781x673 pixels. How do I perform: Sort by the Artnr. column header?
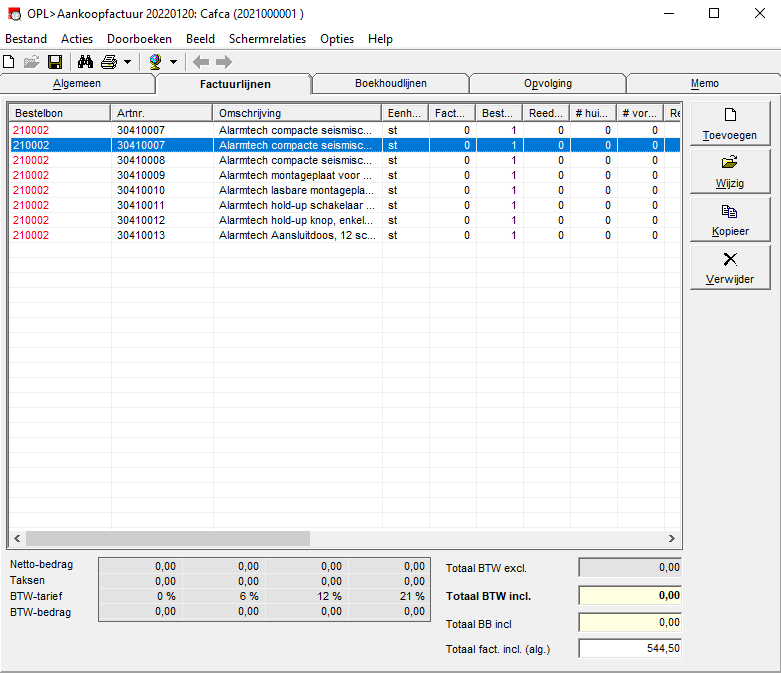[x=162, y=113]
